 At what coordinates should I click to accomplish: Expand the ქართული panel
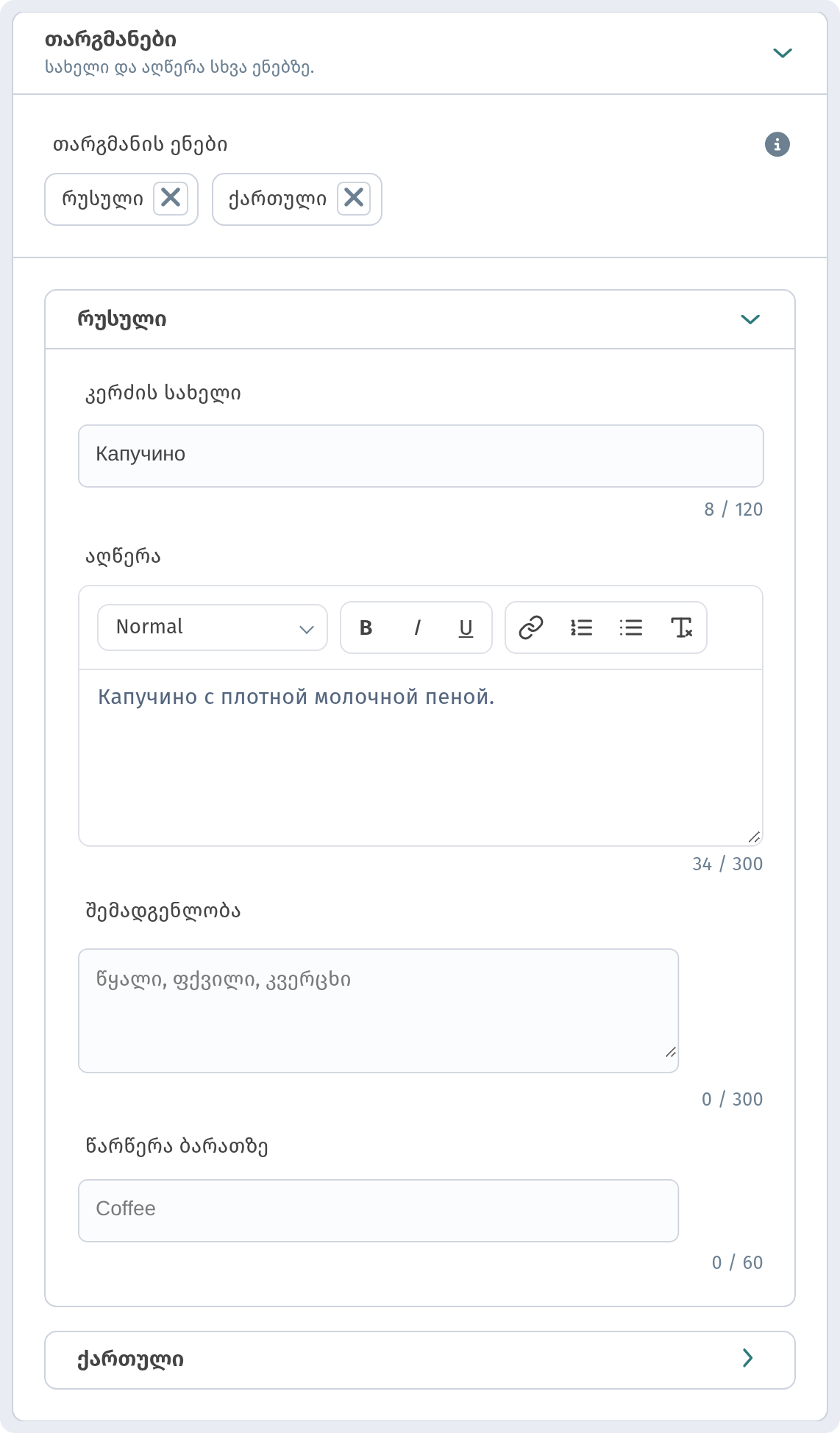(748, 1358)
